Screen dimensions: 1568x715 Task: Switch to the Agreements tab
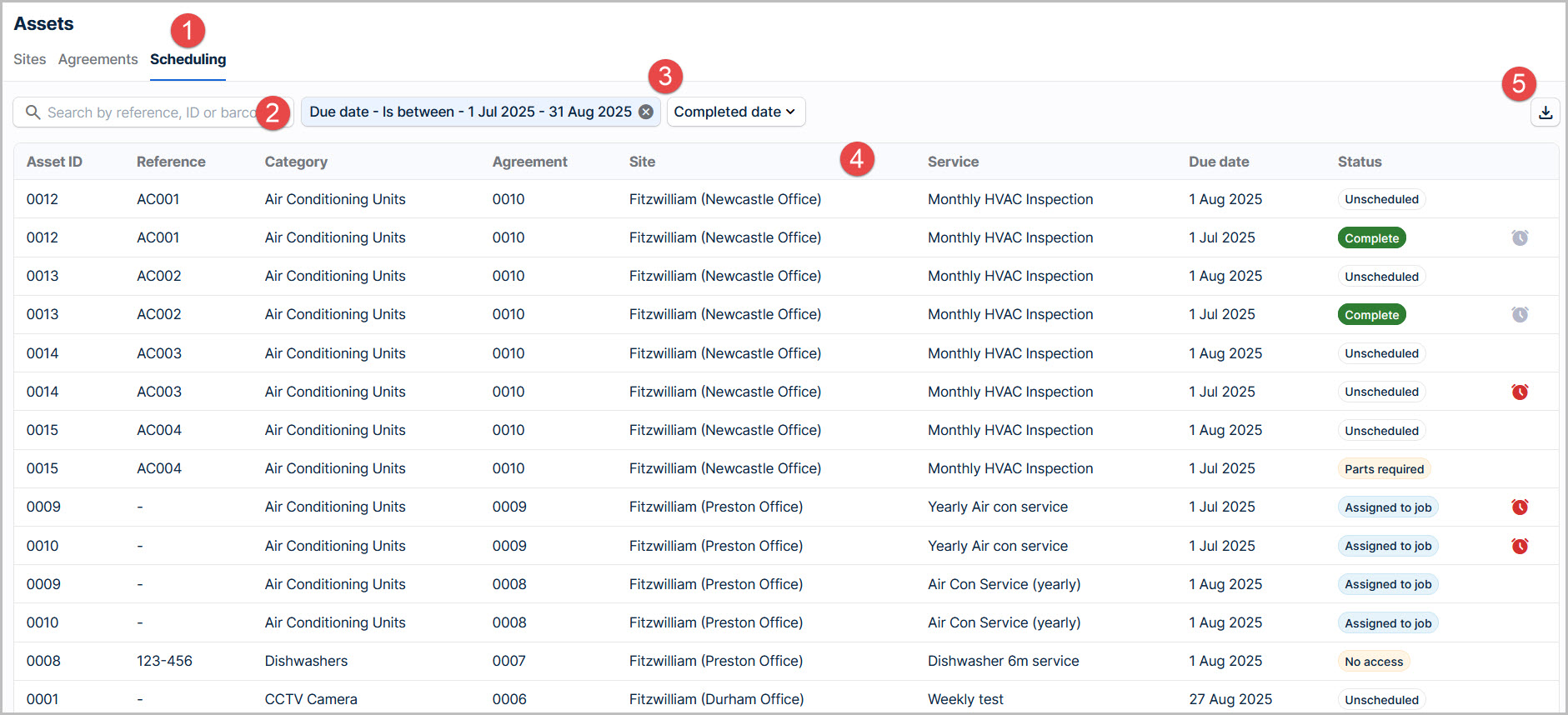tap(98, 59)
